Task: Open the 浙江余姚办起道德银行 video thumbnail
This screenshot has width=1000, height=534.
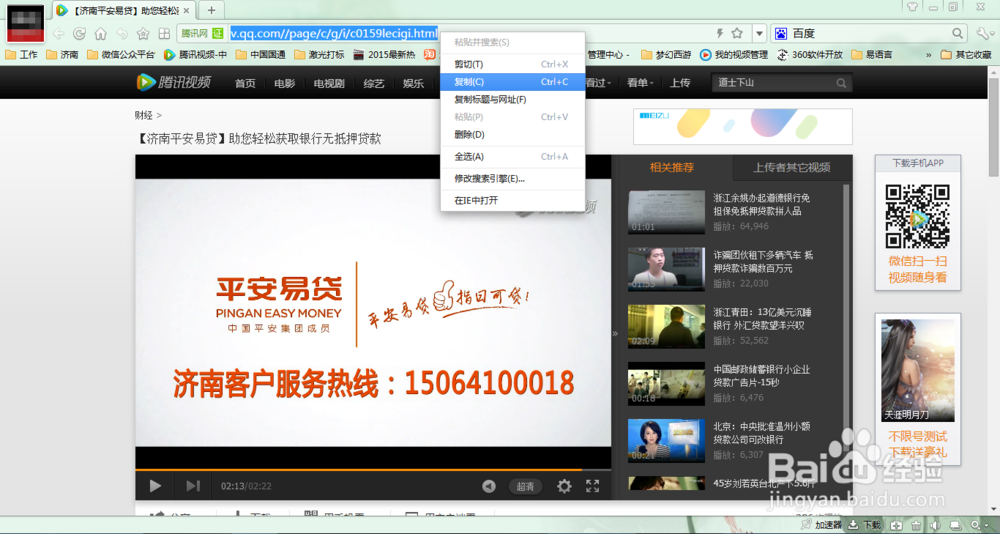Action: (666, 212)
